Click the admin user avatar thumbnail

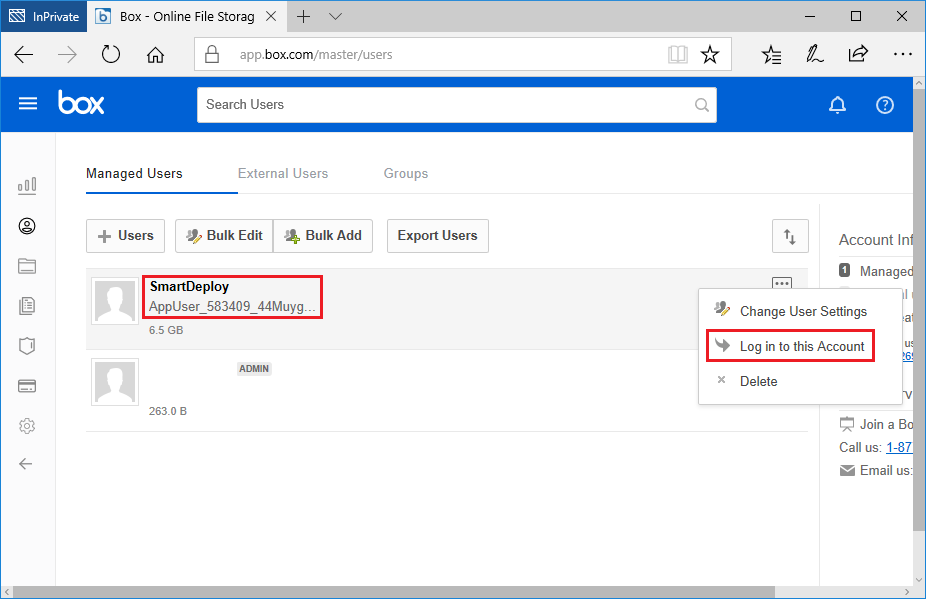pyautogui.click(x=115, y=382)
